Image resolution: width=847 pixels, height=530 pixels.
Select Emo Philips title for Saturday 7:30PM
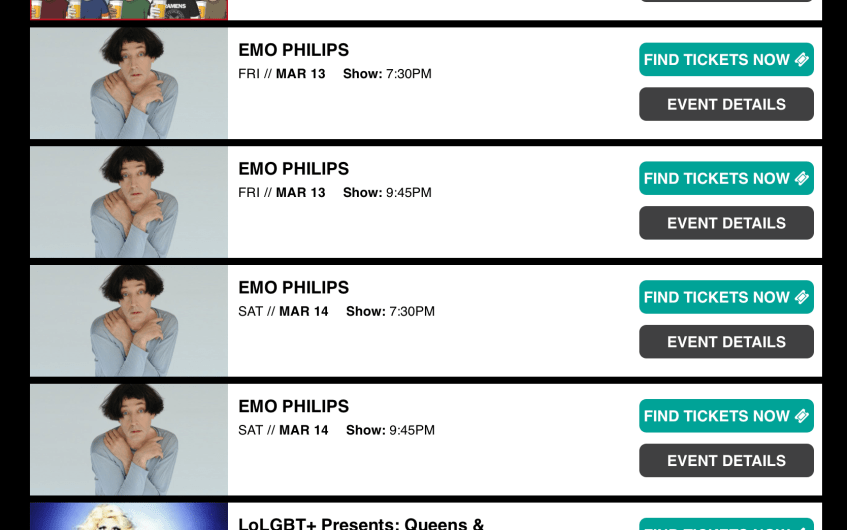pos(293,288)
